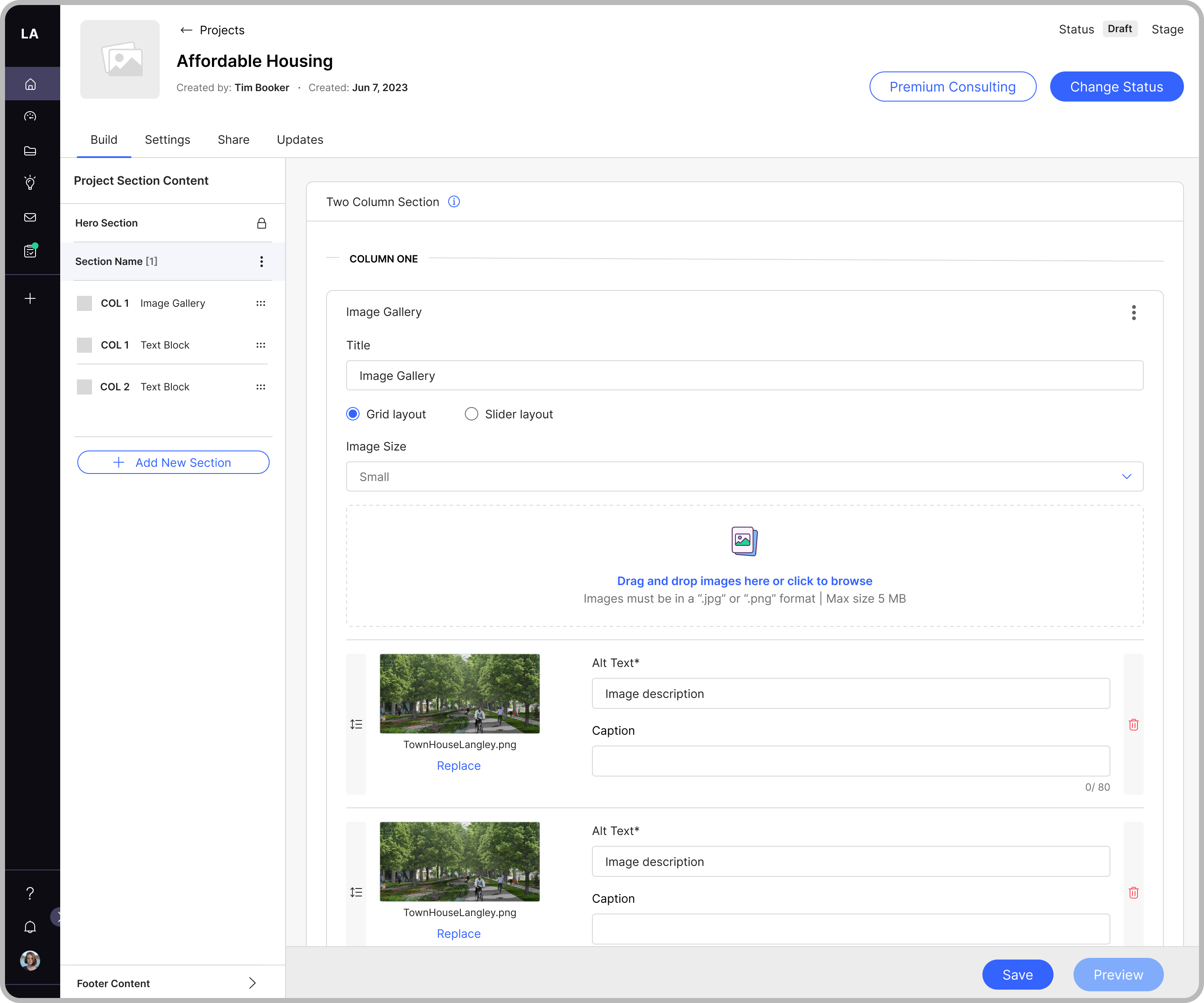
Task: Click the first TownHouseLangley.png thumbnail
Action: [459, 693]
